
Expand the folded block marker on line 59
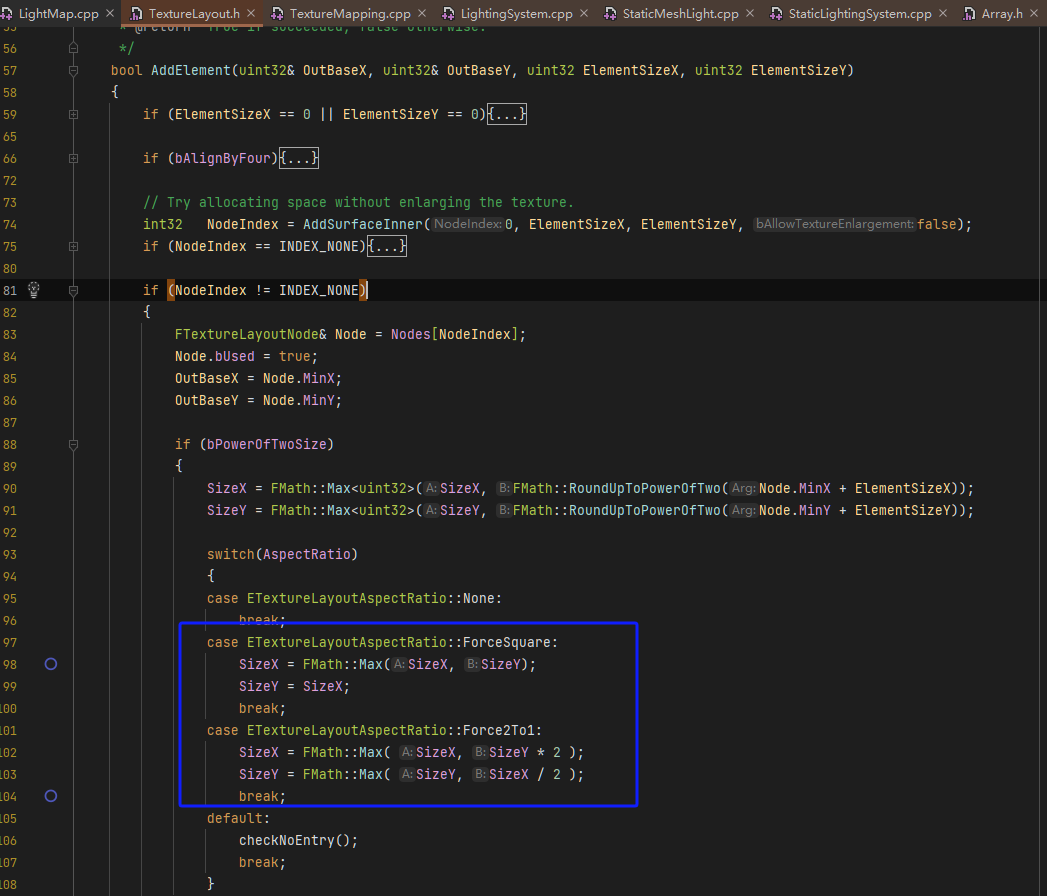(x=73, y=114)
